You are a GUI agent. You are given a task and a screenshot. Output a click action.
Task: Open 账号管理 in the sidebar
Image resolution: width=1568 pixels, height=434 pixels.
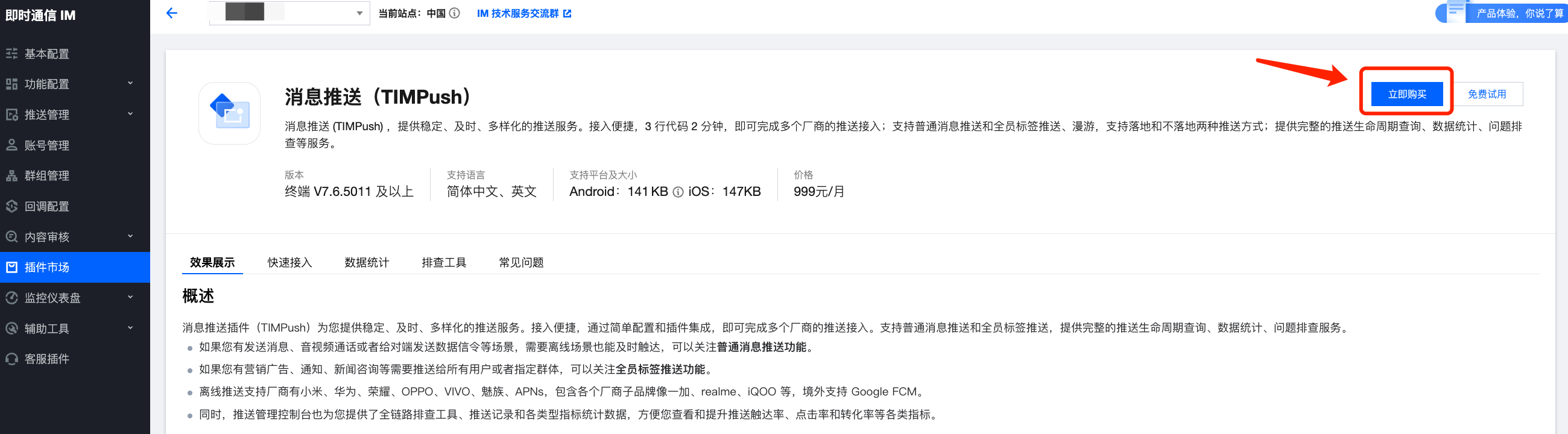[x=75, y=145]
